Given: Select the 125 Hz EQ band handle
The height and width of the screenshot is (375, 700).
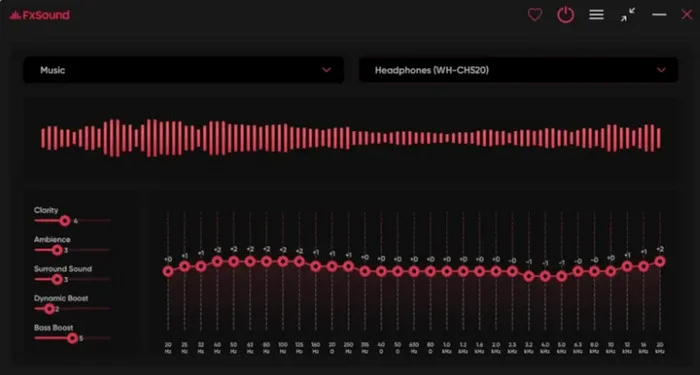Looking at the screenshot, I should pyautogui.click(x=299, y=262).
